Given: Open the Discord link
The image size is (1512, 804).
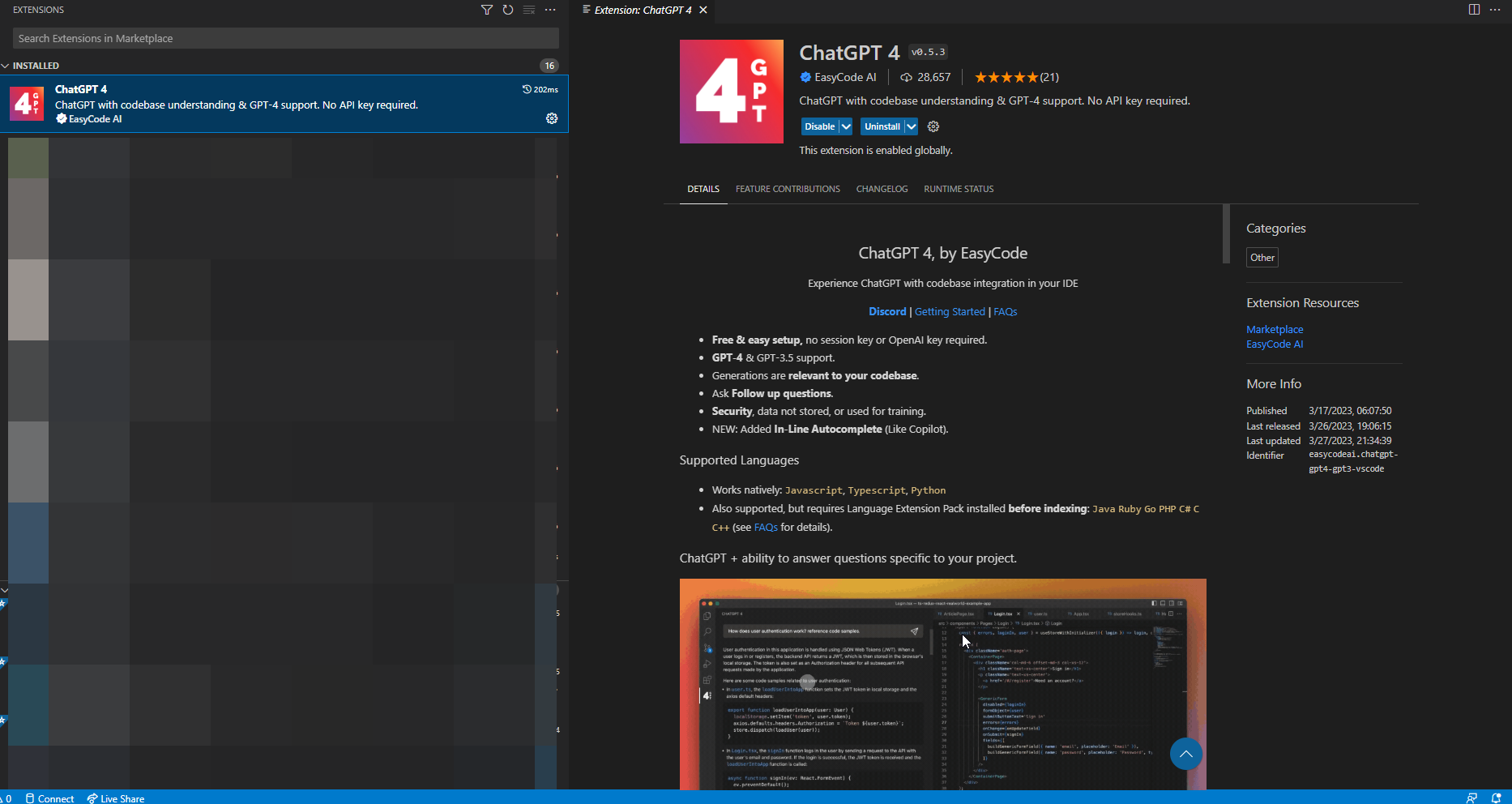Looking at the screenshot, I should (x=887, y=311).
